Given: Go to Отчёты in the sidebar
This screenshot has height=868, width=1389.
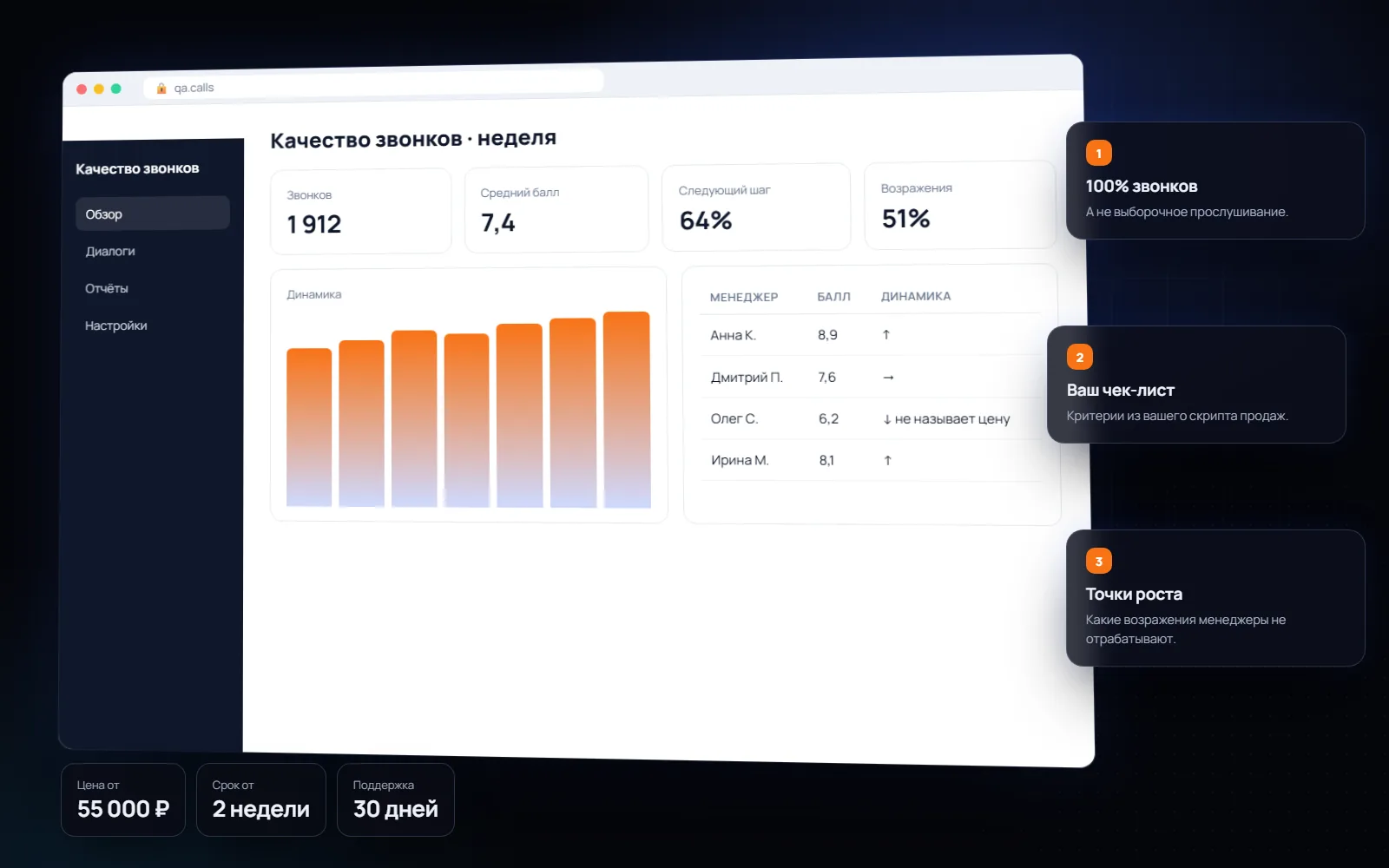Looking at the screenshot, I should click(x=107, y=288).
